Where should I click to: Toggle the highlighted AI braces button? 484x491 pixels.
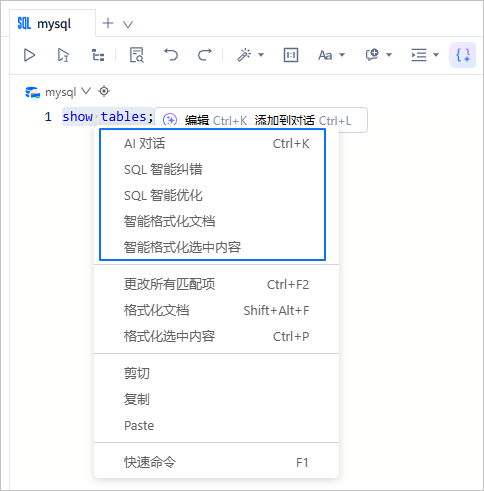pos(463,55)
